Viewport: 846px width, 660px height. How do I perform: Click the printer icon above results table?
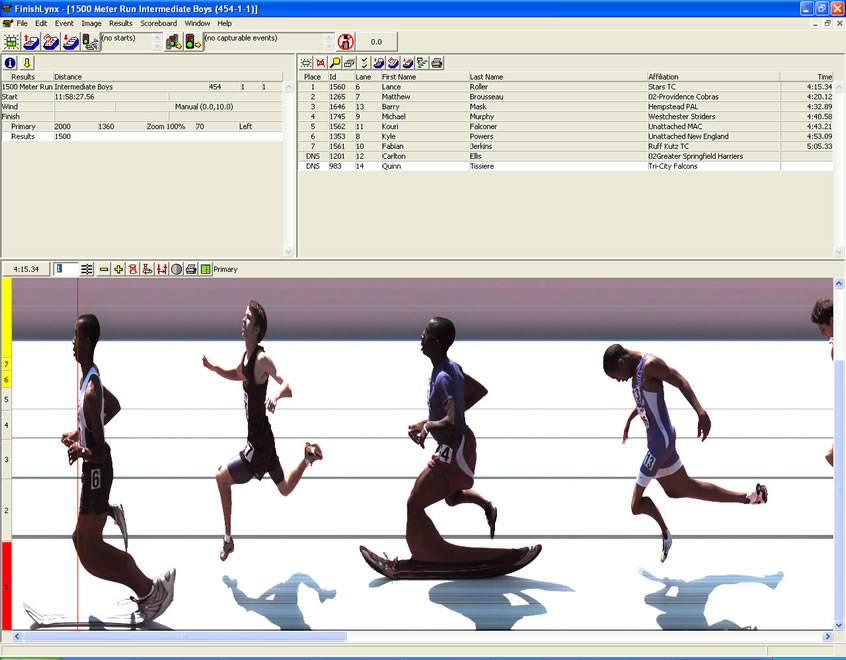[437, 63]
